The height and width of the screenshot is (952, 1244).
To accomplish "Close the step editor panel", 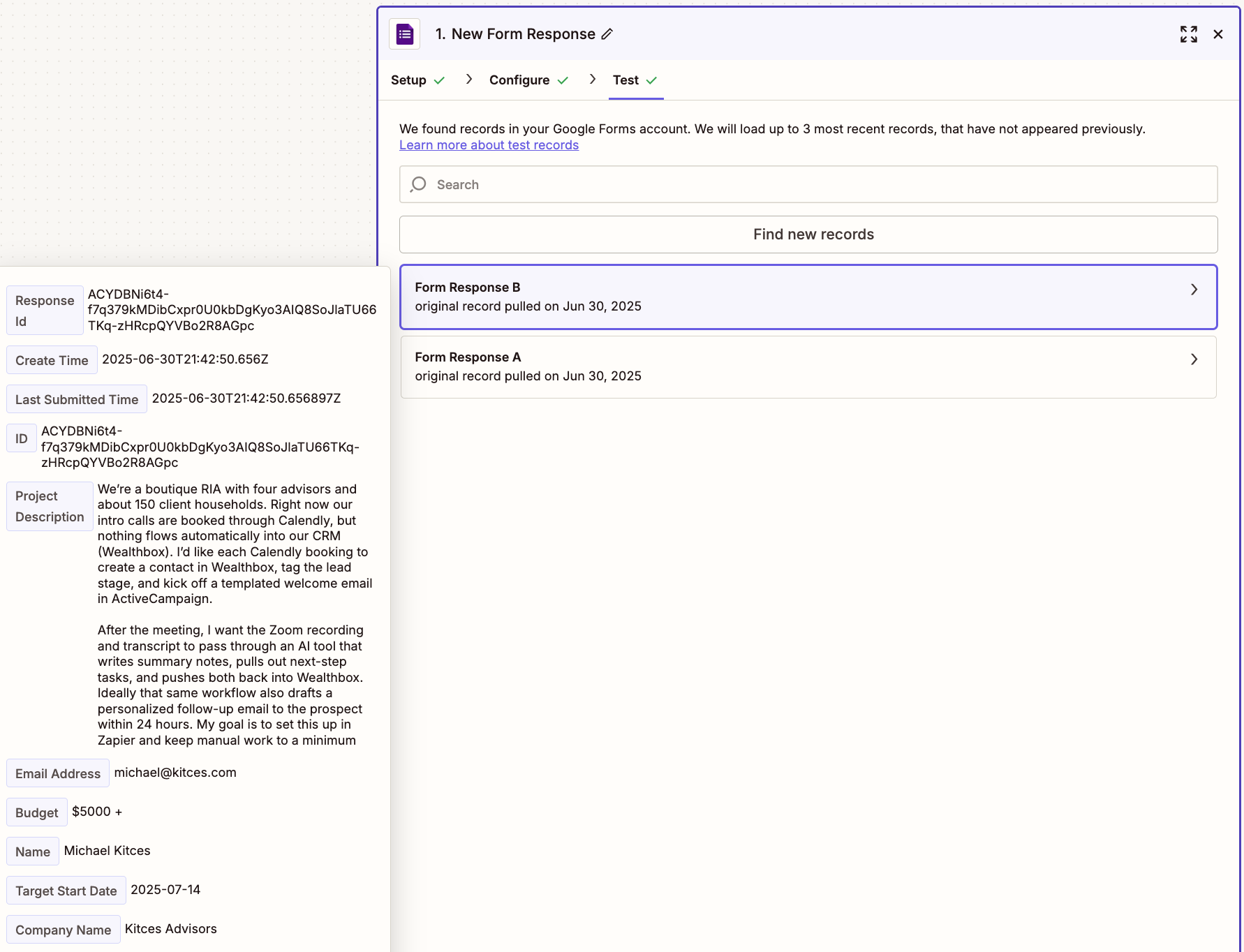I will [1218, 34].
